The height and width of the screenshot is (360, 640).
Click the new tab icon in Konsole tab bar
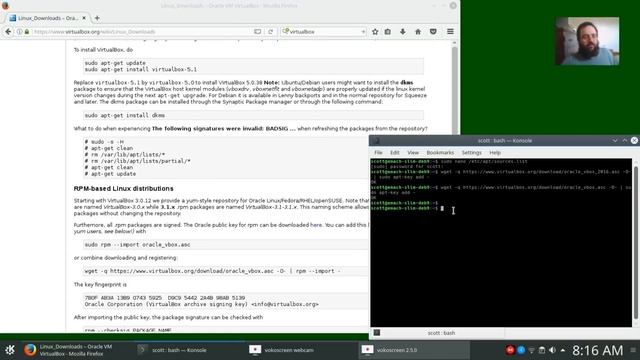click(x=377, y=333)
